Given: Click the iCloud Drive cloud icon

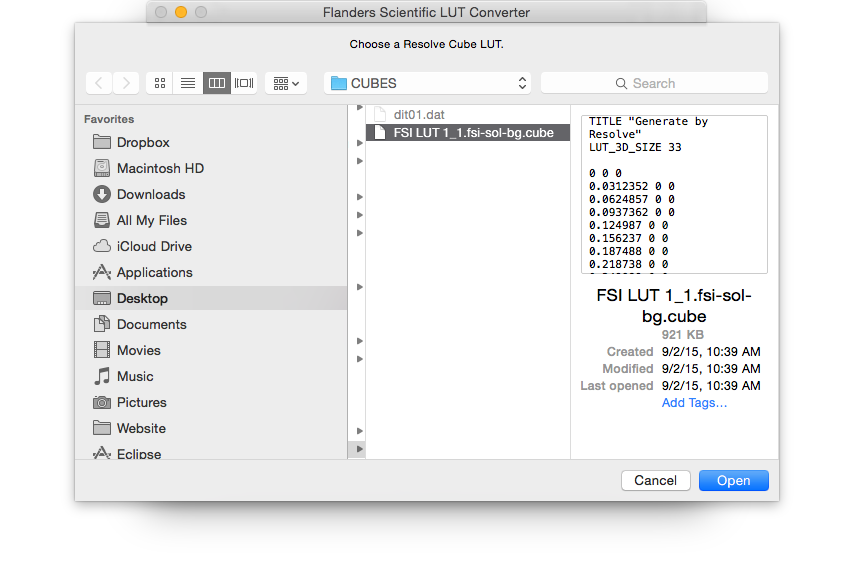Looking at the screenshot, I should pyautogui.click(x=101, y=246).
